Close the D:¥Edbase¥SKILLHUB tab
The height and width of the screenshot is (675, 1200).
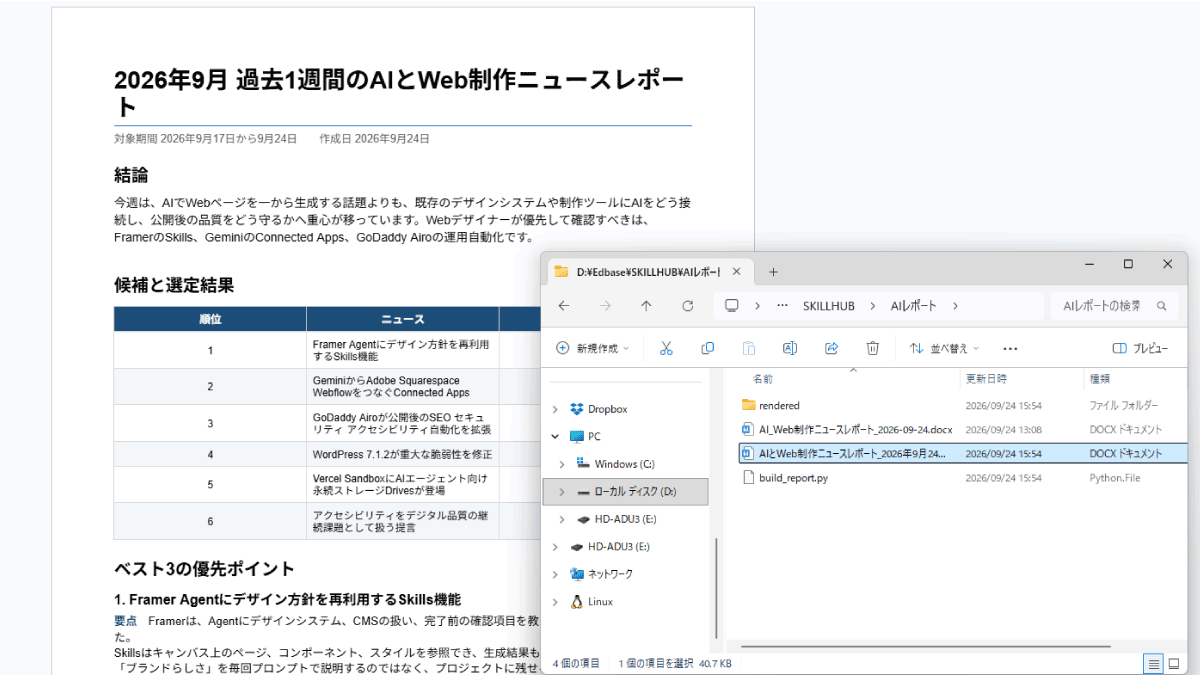pyautogui.click(x=738, y=271)
